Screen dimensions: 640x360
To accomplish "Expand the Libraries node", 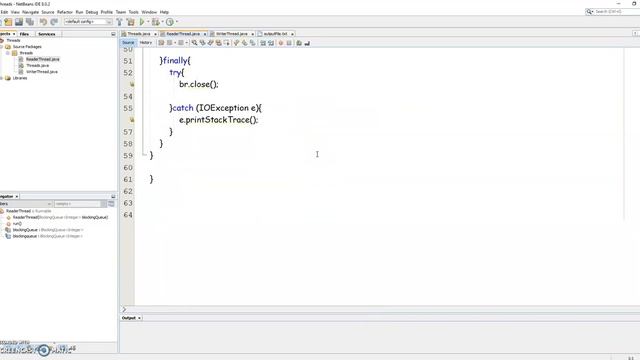I will (x=2, y=78).
